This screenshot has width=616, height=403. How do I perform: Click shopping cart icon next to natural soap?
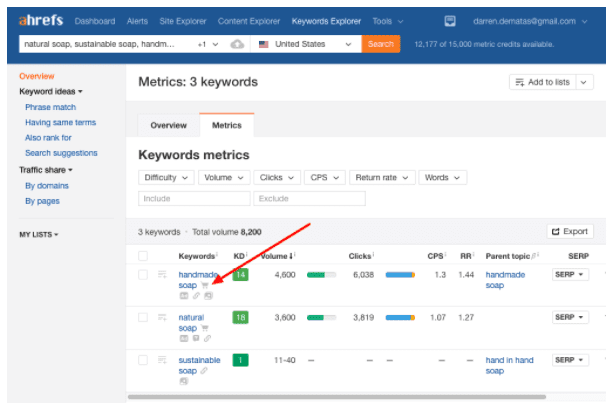(x=205, y=328)
